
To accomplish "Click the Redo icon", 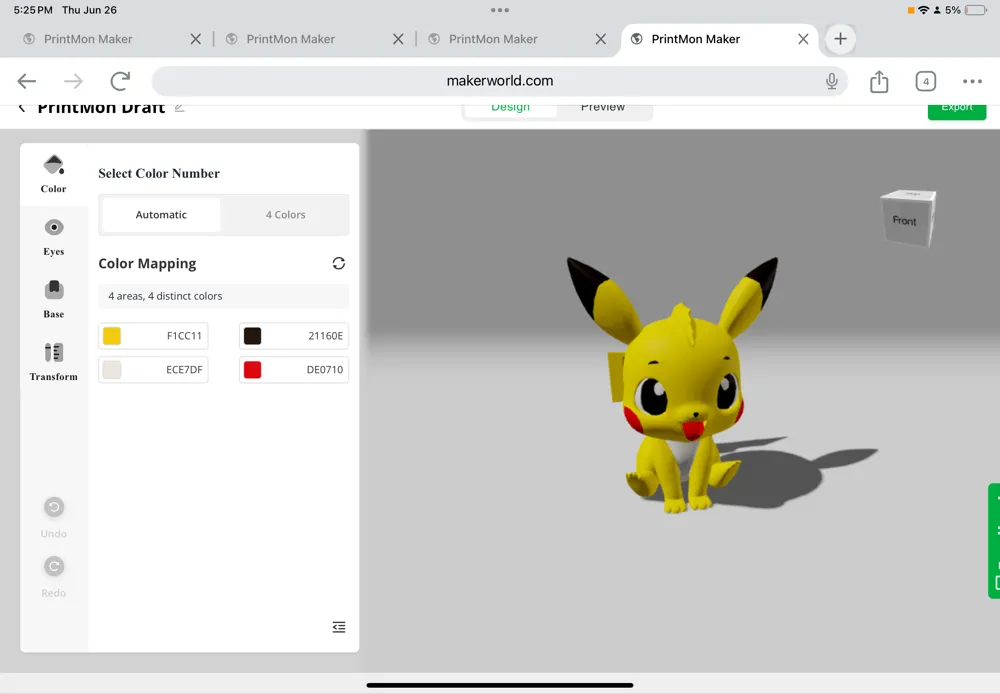I will pos(54,566).
